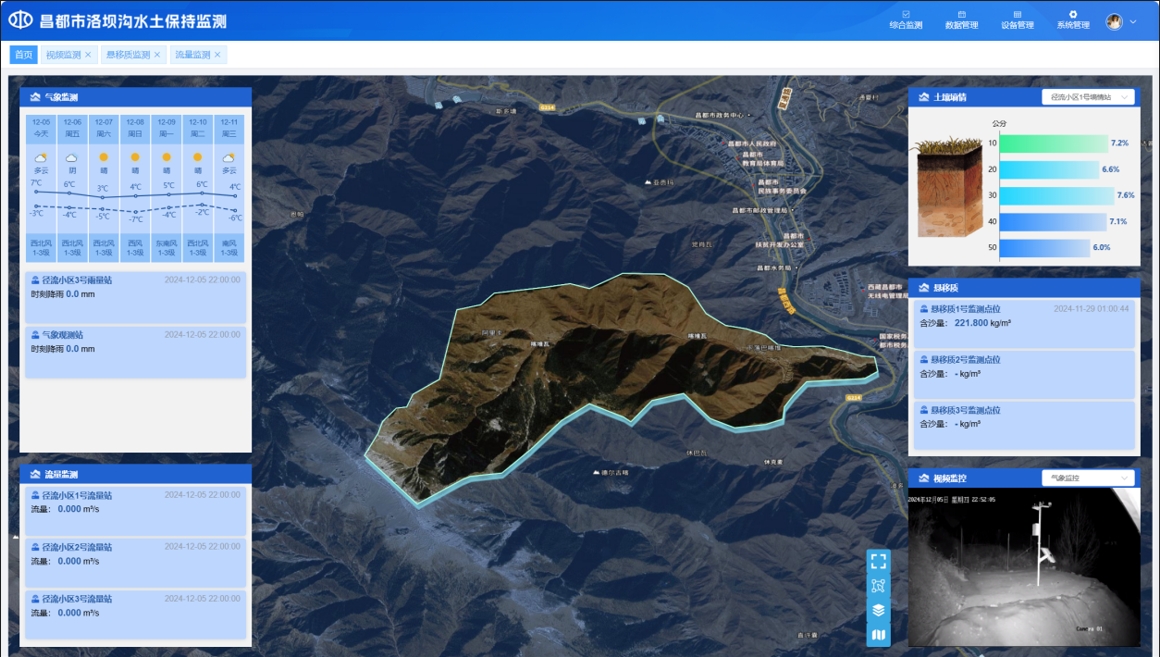Viewport: 1160px width, 657px height.
Task: Open the 径流小区3号流量站 card
Action: [x=135, y=615]
